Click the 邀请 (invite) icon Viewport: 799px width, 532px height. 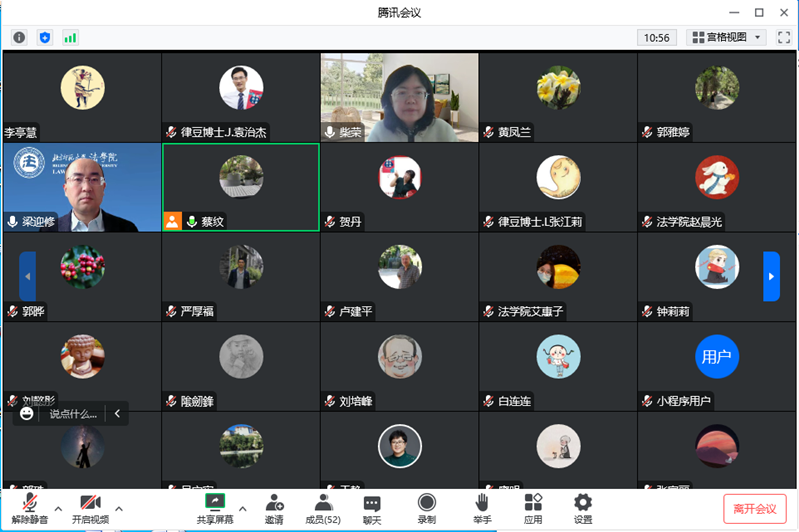(x=273, y=503)
